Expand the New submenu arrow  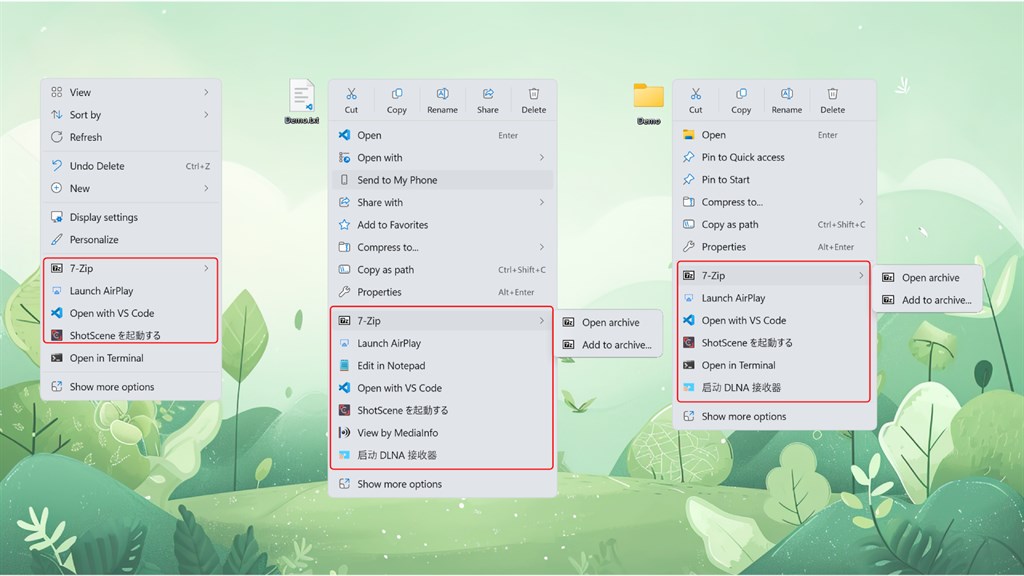tap(206, 188)
